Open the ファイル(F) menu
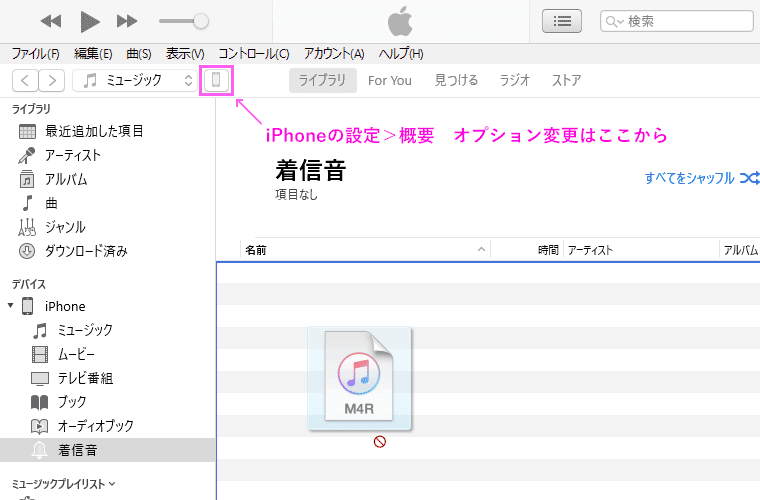 (35, 53)
